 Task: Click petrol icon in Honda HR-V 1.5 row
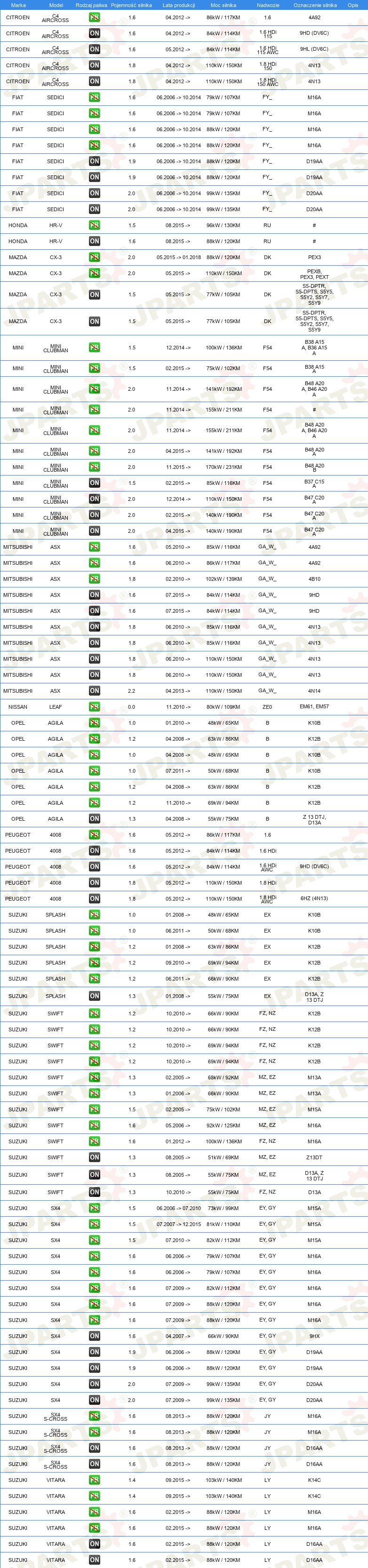pyautogui.click(x=95, y=225)
